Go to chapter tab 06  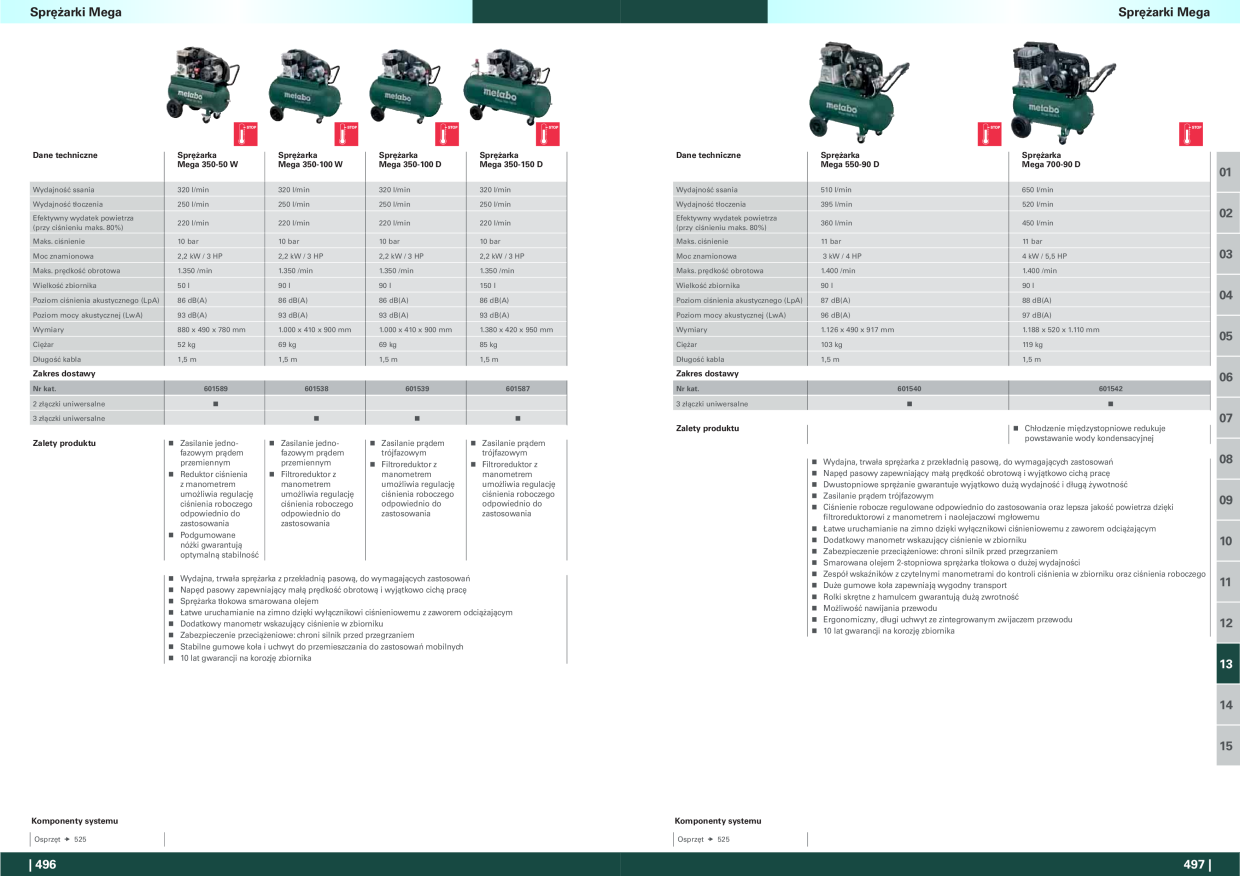(x=1227, y=377)
